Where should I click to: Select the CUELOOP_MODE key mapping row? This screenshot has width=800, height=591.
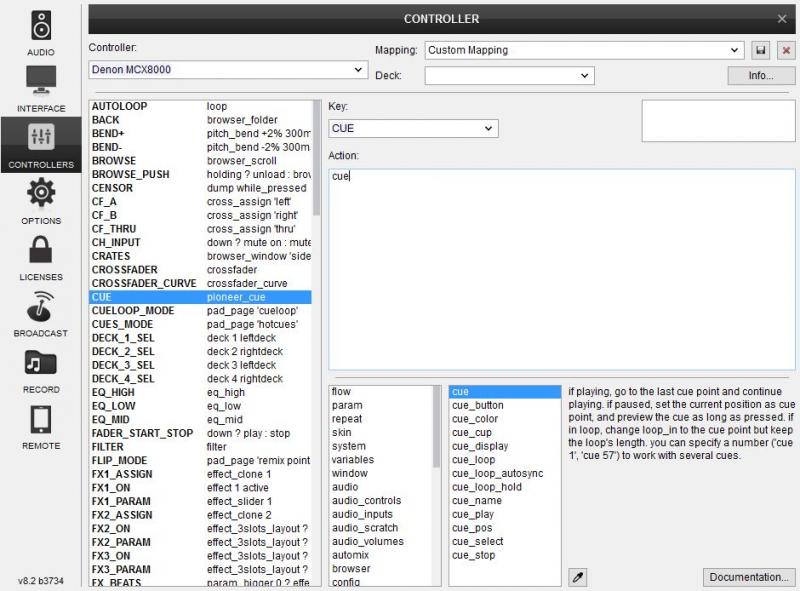[200, 310]
